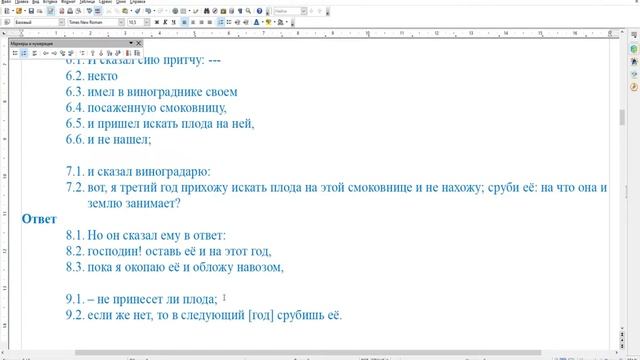Open the Gallery icon in standard toolbar

pos(223,11)
